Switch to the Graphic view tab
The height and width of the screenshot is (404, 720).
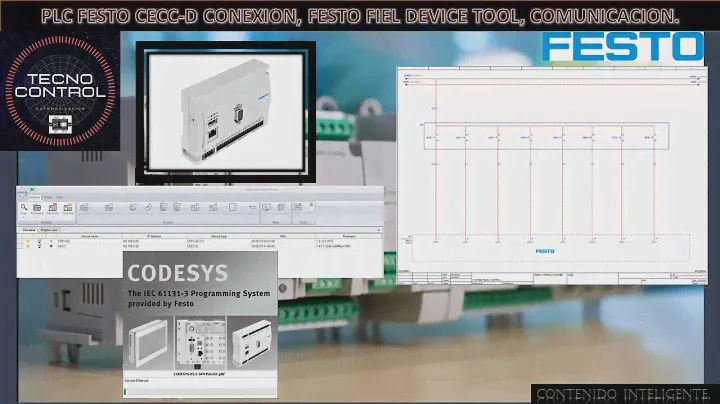[x=50, y=229]
